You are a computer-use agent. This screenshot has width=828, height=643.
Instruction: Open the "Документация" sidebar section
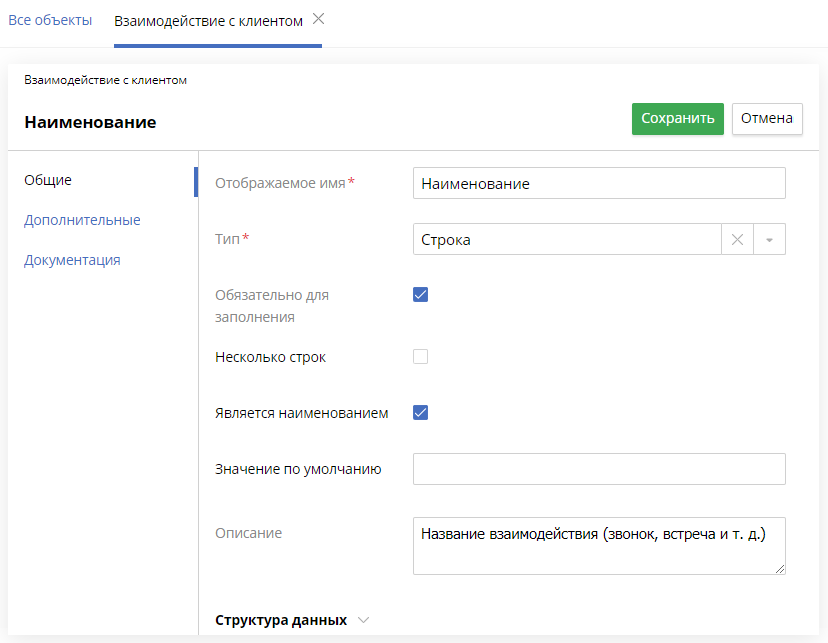pos(72,259)
